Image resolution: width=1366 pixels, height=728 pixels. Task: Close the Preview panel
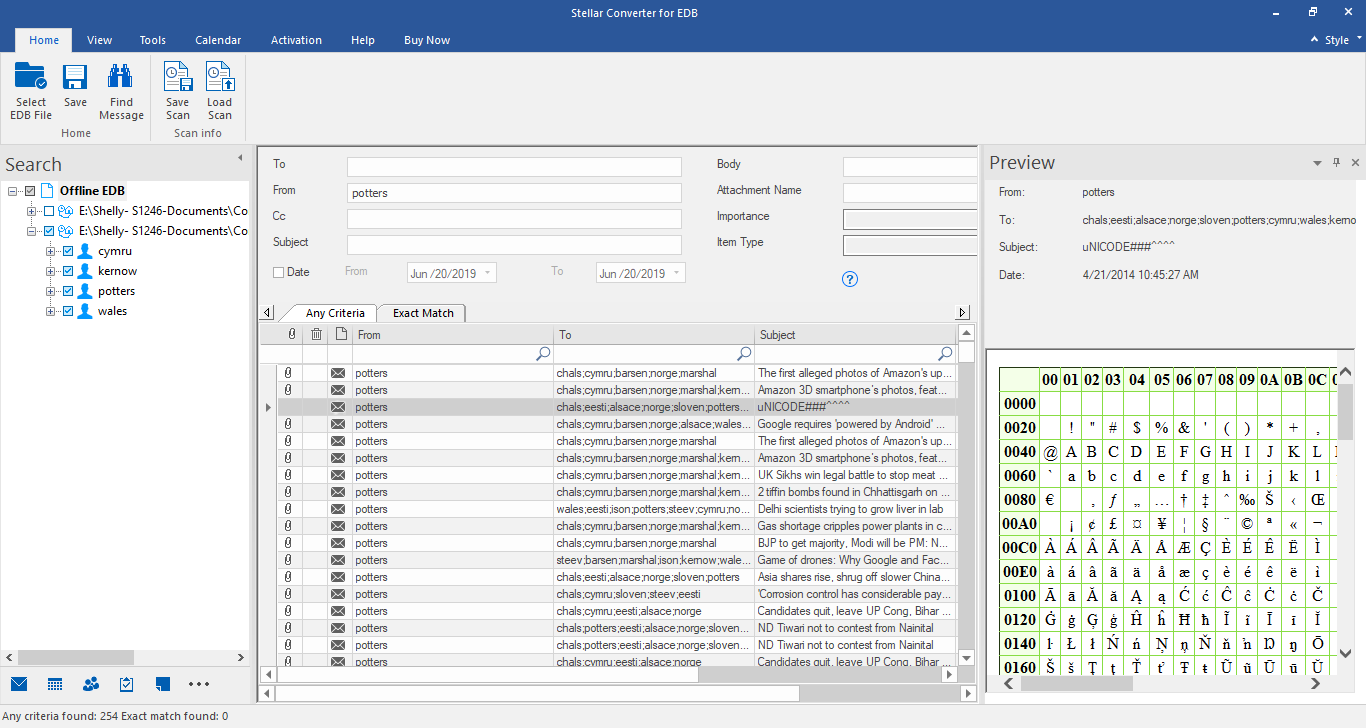click(1355, 162)
